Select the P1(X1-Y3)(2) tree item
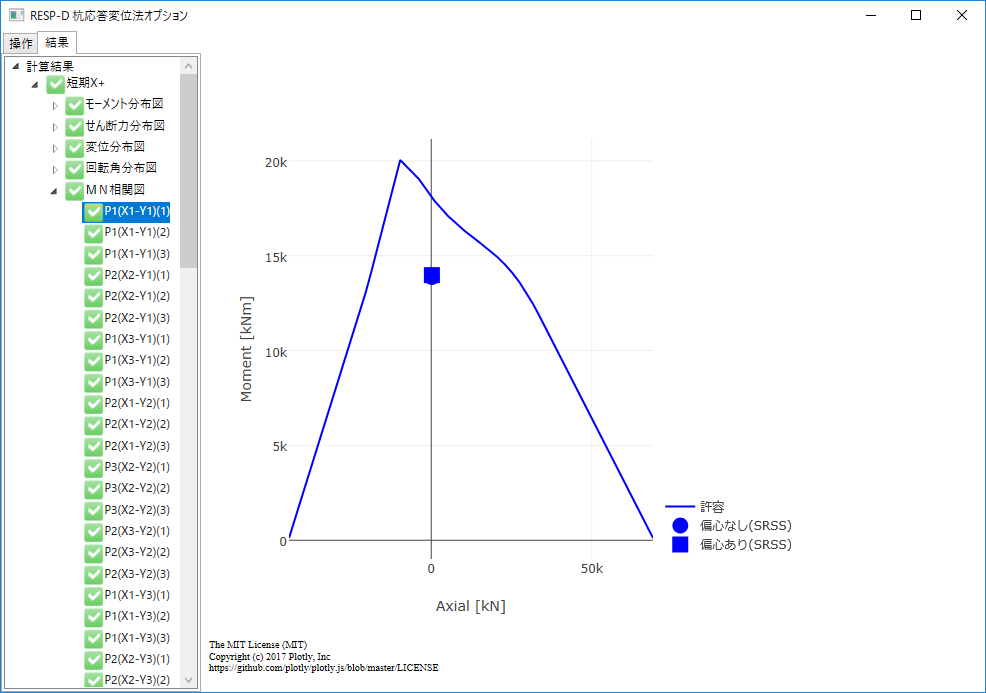Screen dimensions: 986x693 137,616
